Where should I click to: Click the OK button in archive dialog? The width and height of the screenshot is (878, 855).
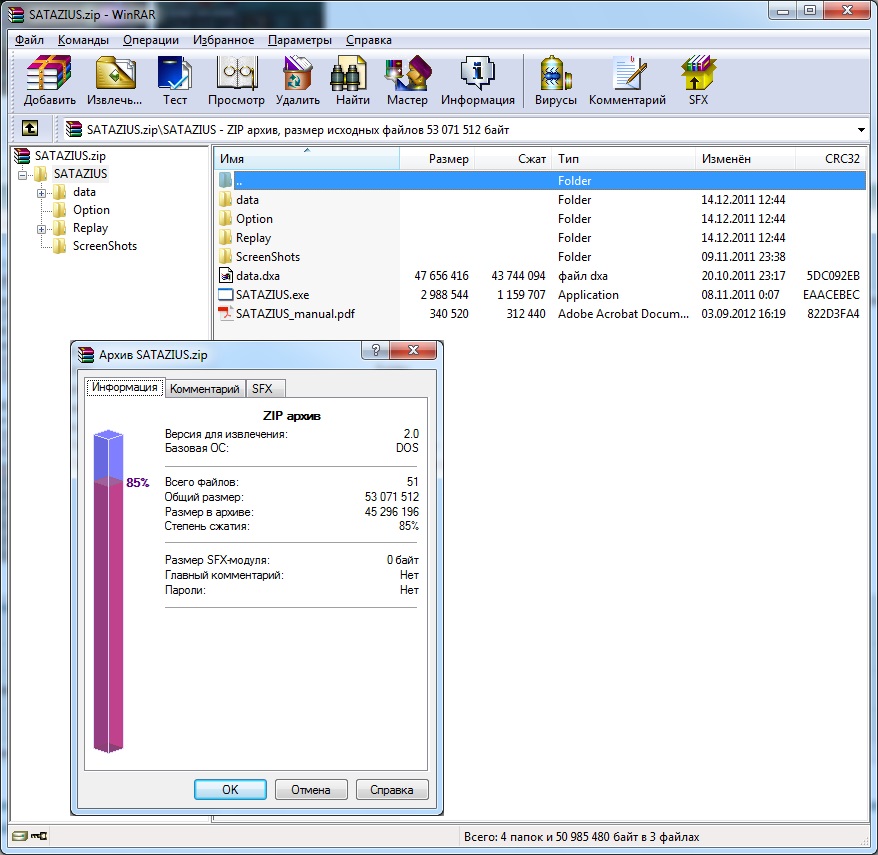230,789
